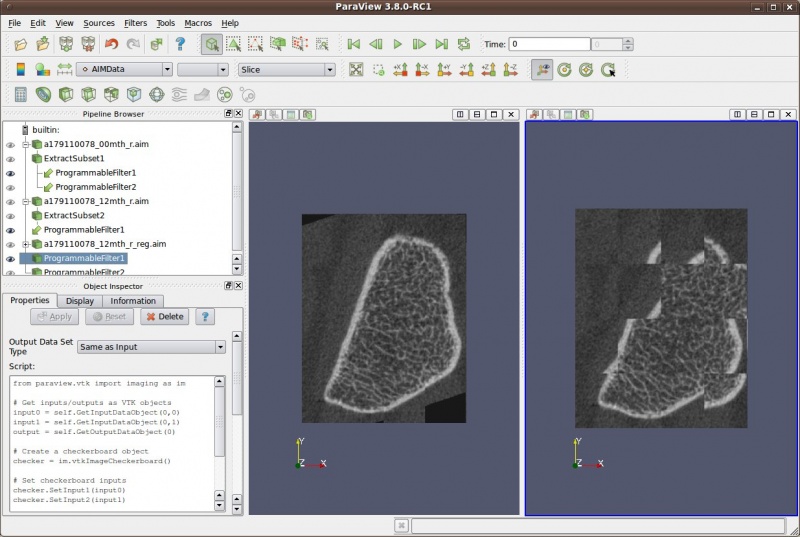Increment the Time stepper value
The height and width of the screenshot is (537, 800).
pos(628,41)
